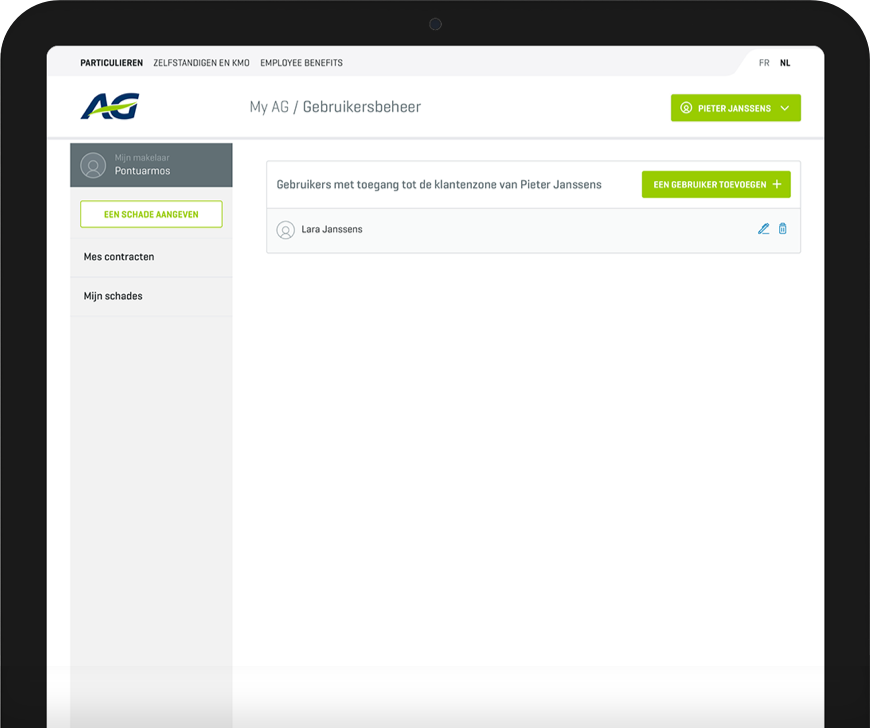The image size is (870, 728).
Task: Open Mes contracten in the sidebar
Action: [119, 257]
